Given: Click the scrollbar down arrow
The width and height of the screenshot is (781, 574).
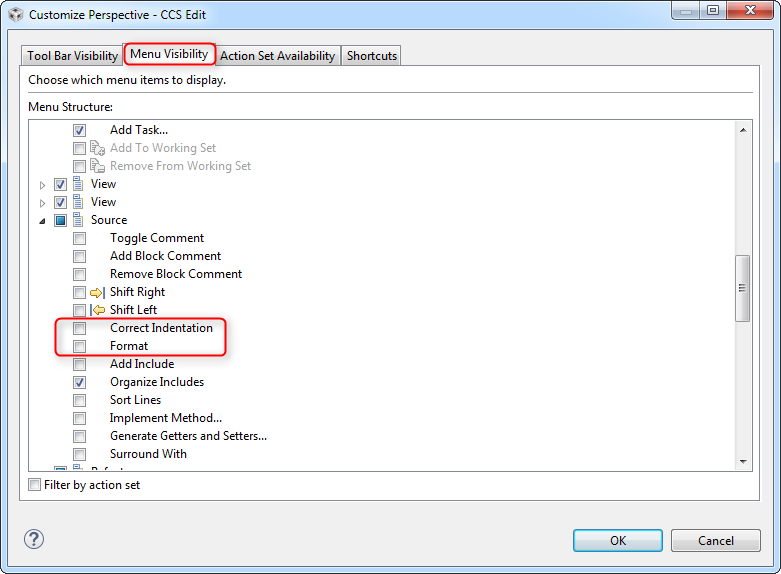Looking at the screenshot, I should tap(743, 462).
